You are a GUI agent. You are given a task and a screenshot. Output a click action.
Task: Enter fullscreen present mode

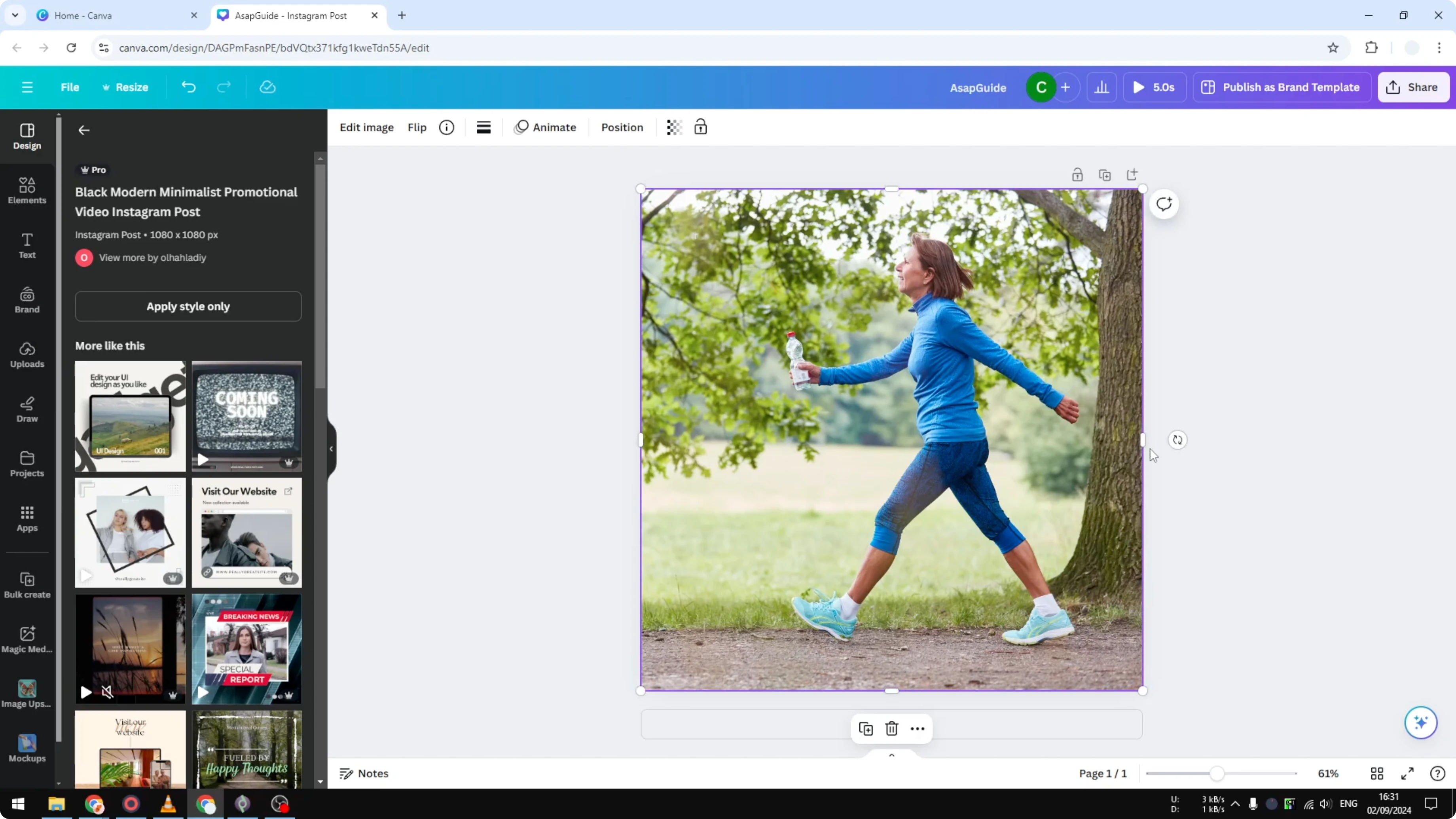[x=1407, y=774]
